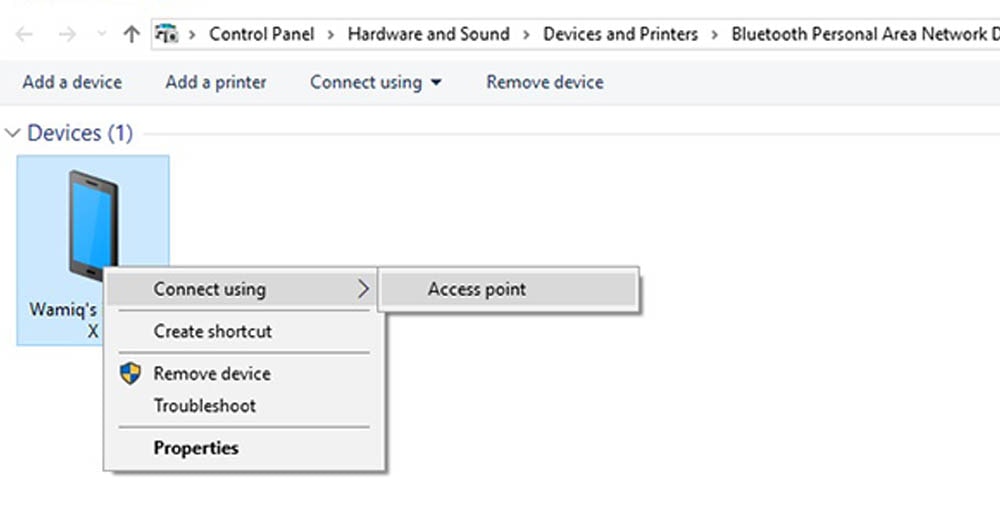Expand the Connect using submenu arrow
This screenshot has width=1000, height=525.
pos(363,289)
